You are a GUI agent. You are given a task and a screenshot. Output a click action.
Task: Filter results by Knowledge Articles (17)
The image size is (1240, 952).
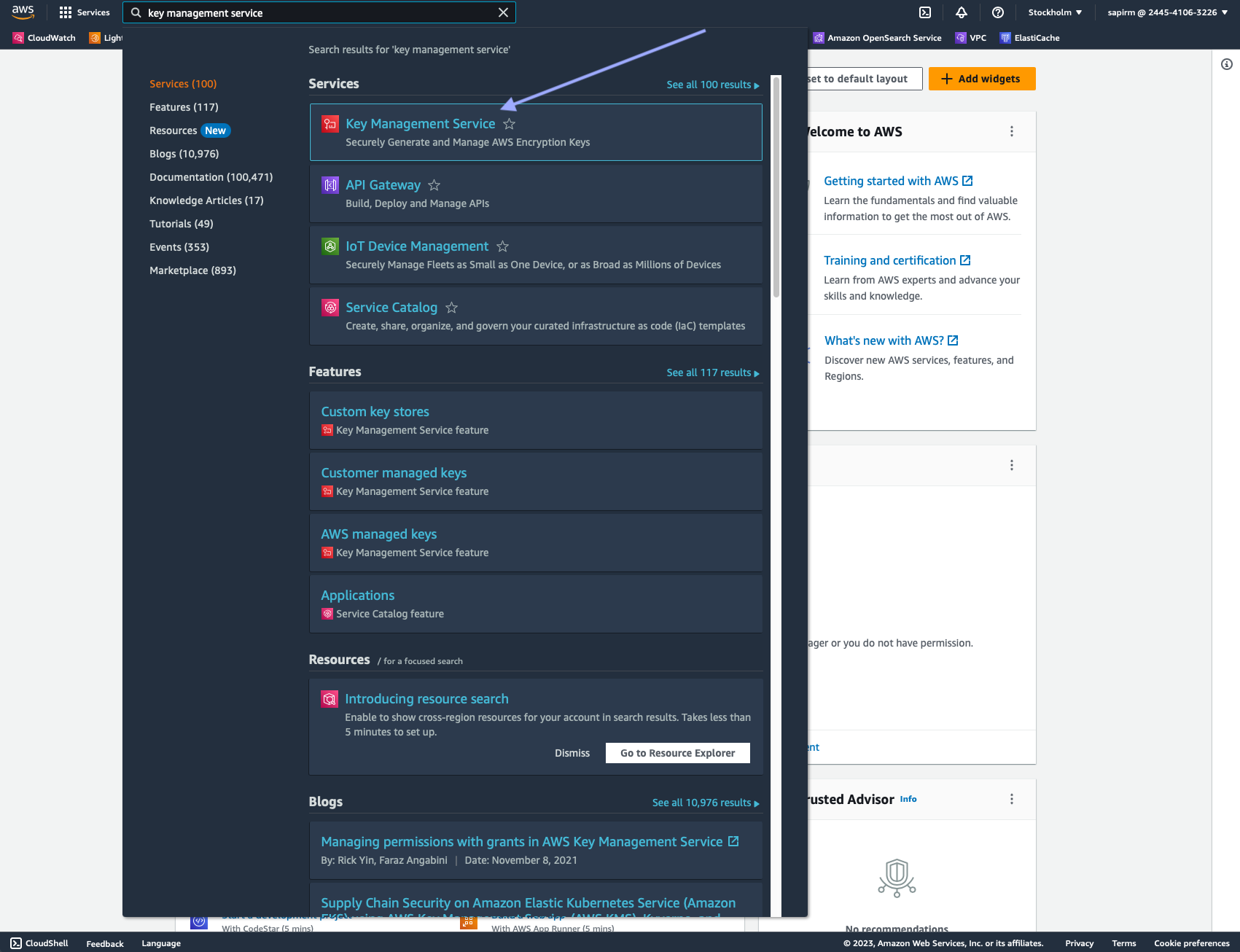pos(206,200)
